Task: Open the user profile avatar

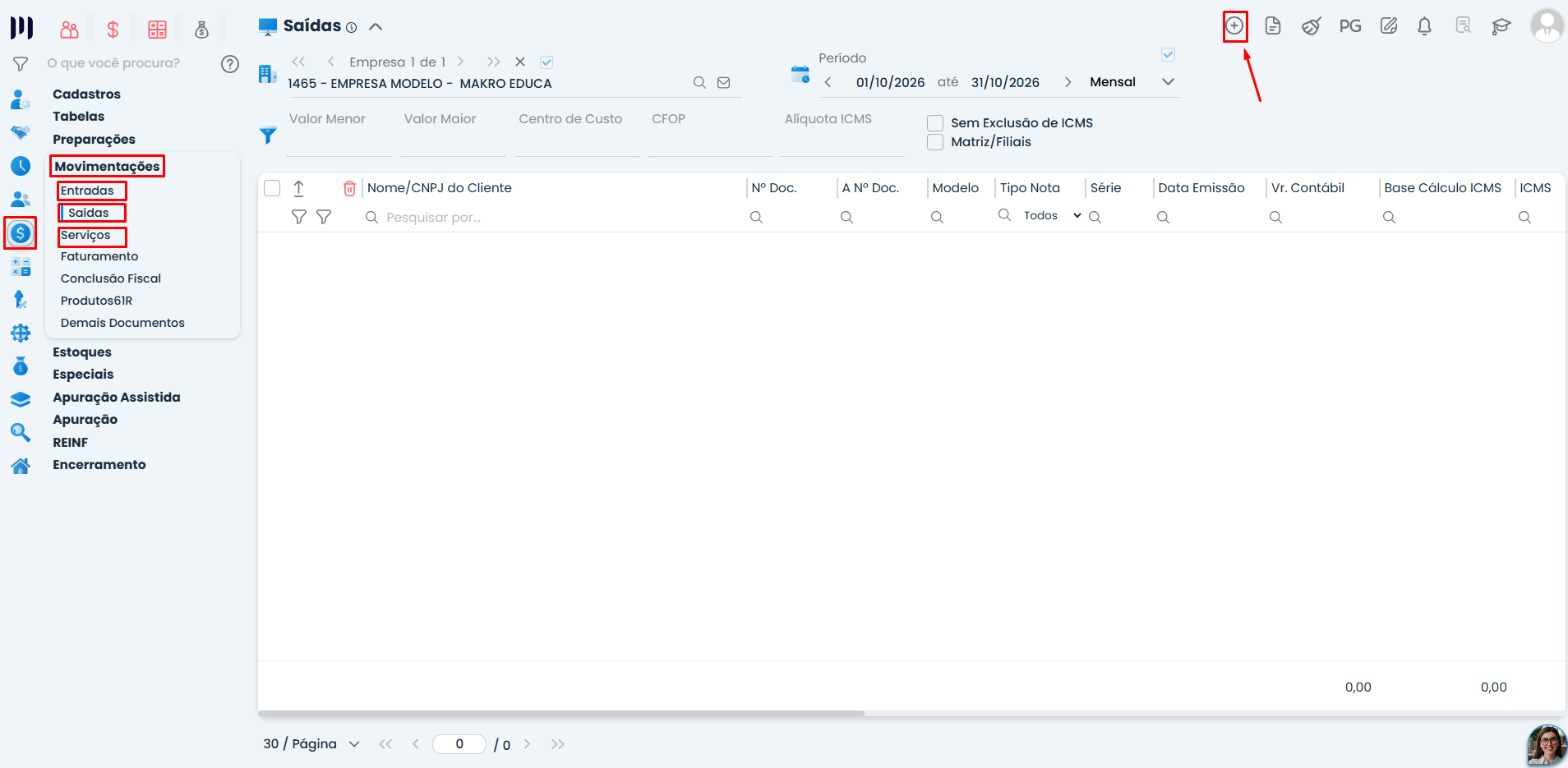Action: 1547,25
